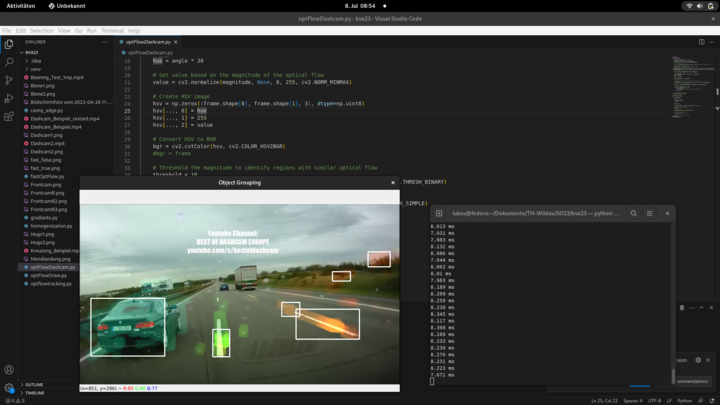Screen dimensions: 720x405
Task: Change line ending via LF status item
Action: coord(669,401)
